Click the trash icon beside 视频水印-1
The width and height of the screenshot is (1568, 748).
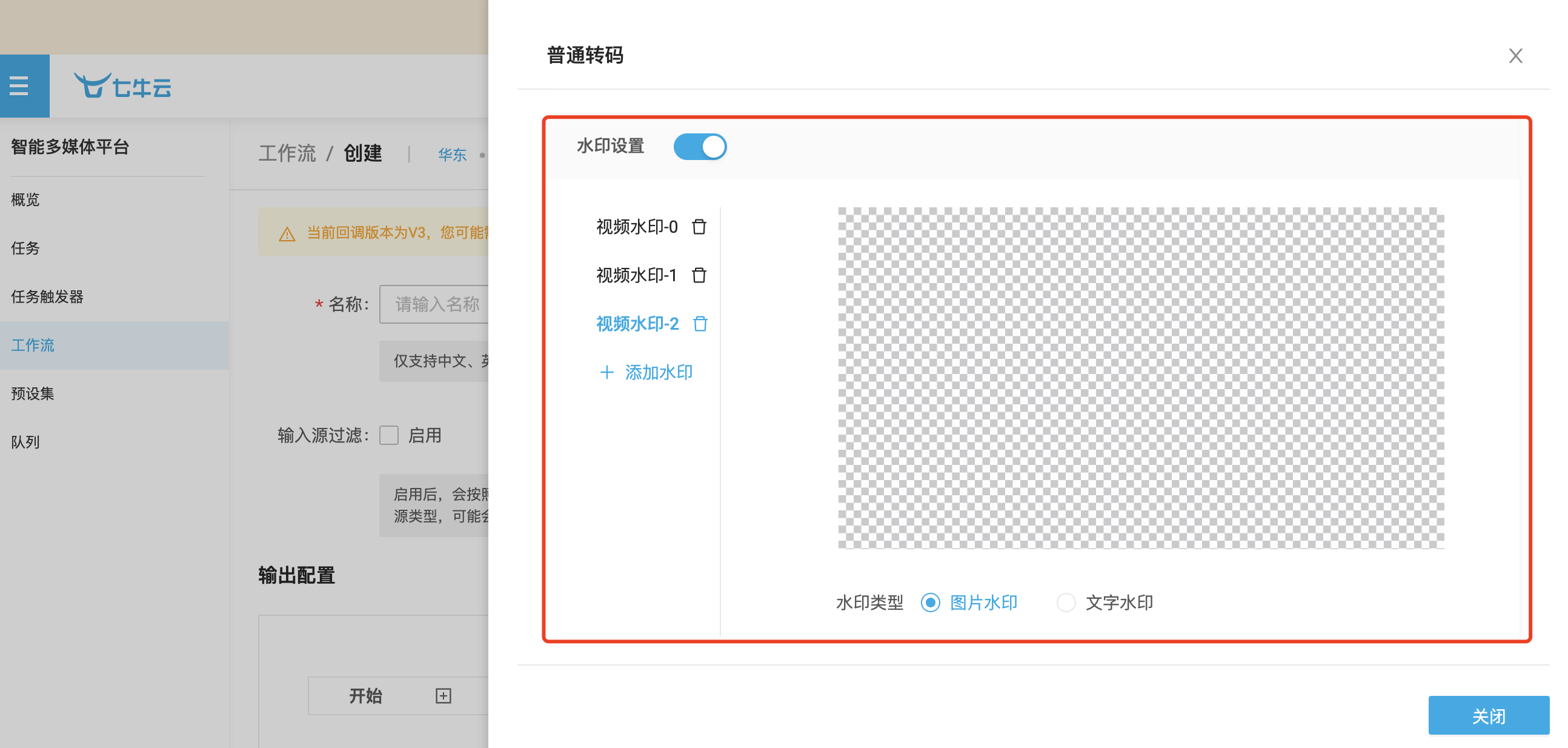699,275
